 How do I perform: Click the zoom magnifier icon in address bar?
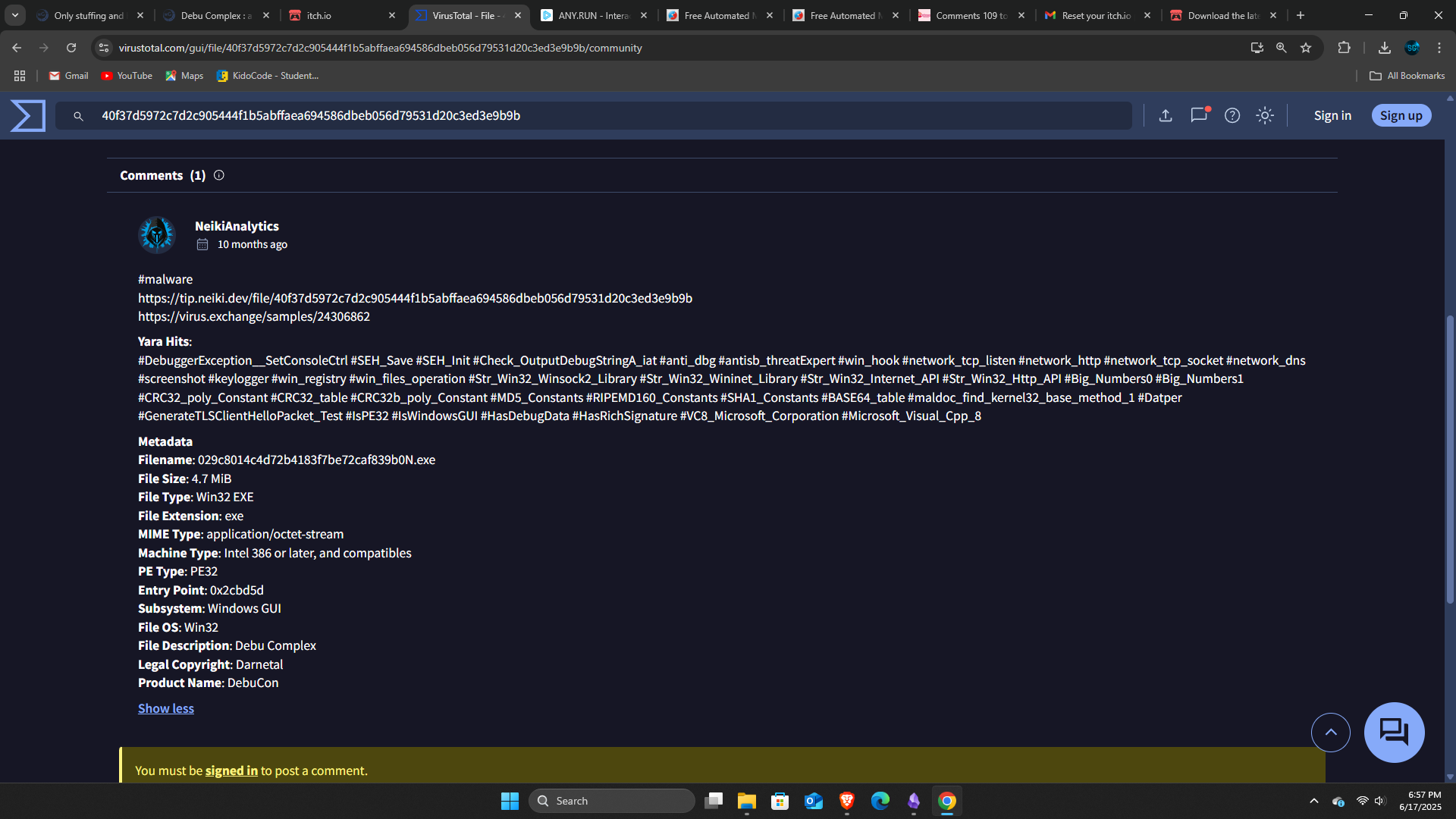1281,48
